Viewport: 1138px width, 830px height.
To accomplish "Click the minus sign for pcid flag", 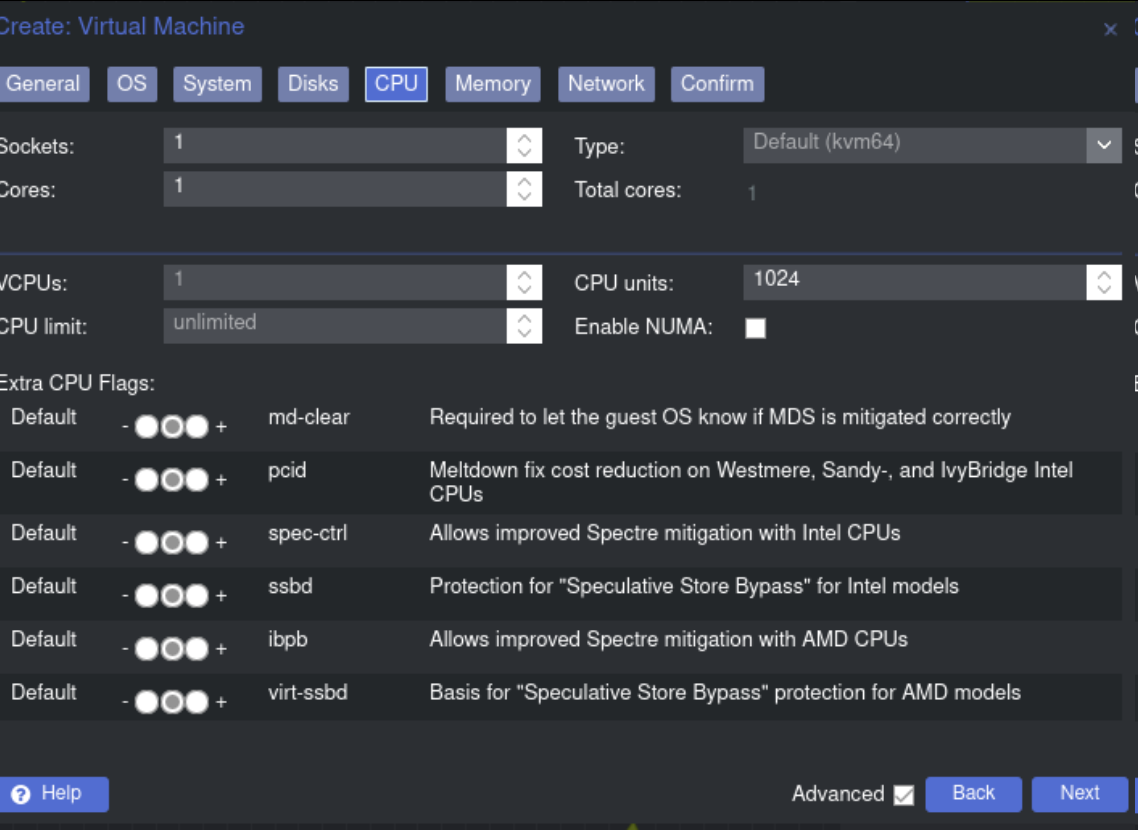I will tap(125, 481).
